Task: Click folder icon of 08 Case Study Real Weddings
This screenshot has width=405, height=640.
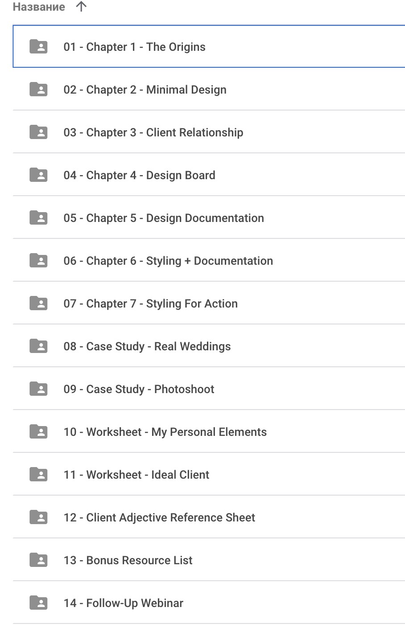Action: click(x=38, y=346)
